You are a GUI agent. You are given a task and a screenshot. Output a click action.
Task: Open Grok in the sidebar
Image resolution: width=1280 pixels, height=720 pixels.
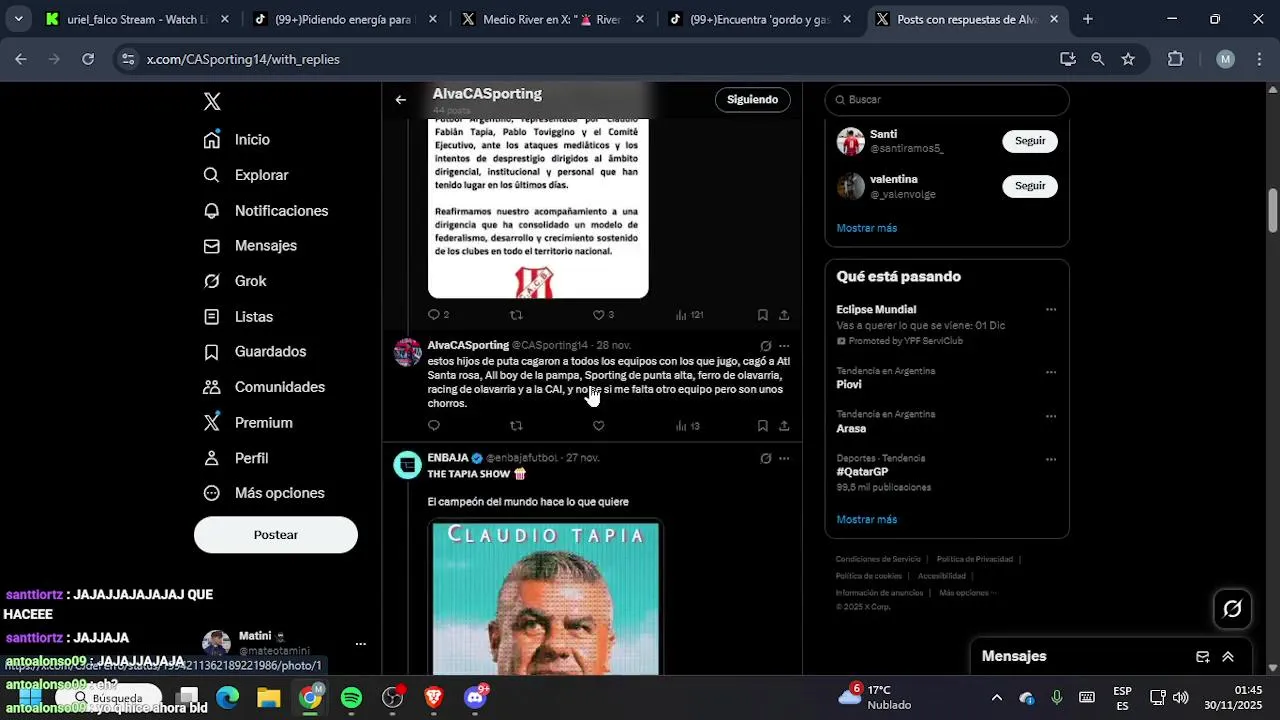(235, 281)
